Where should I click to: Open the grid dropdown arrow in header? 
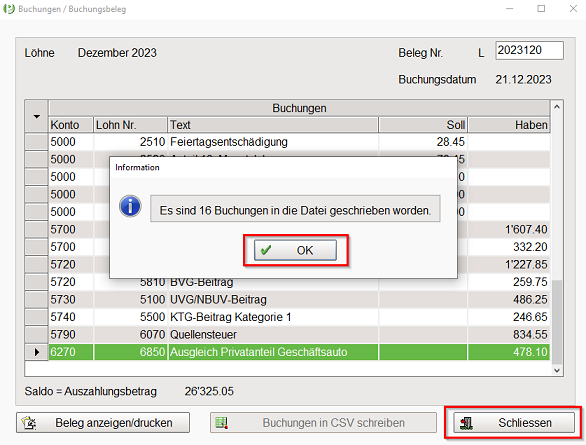click(37, 117)
